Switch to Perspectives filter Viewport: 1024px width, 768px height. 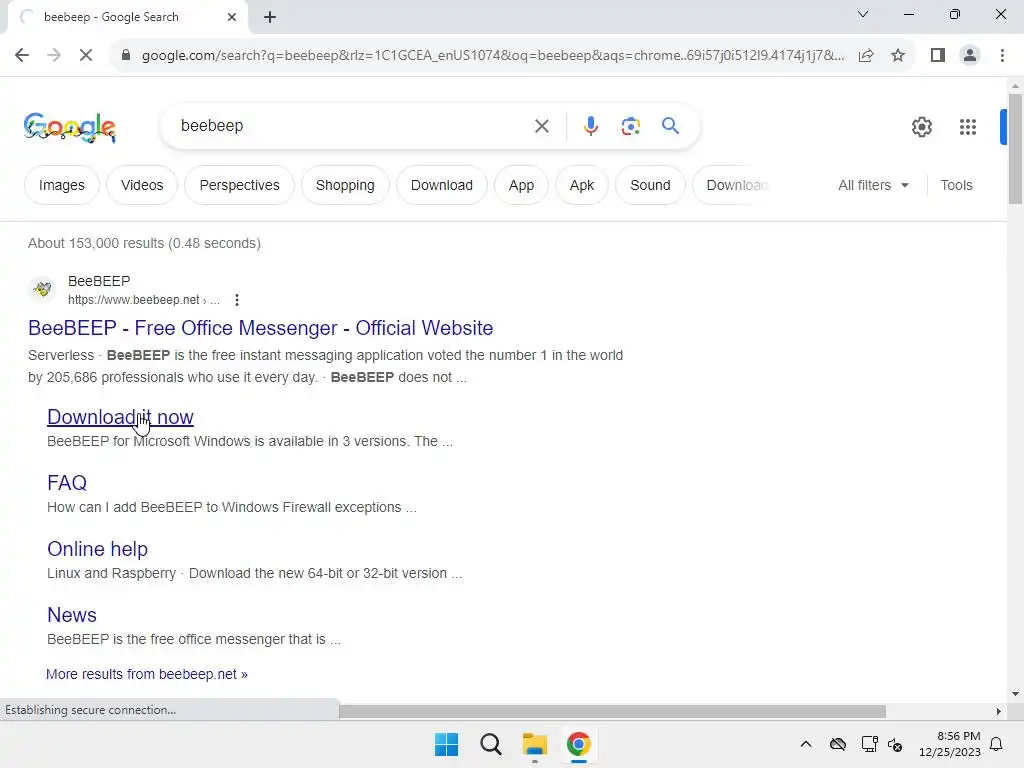239,185
